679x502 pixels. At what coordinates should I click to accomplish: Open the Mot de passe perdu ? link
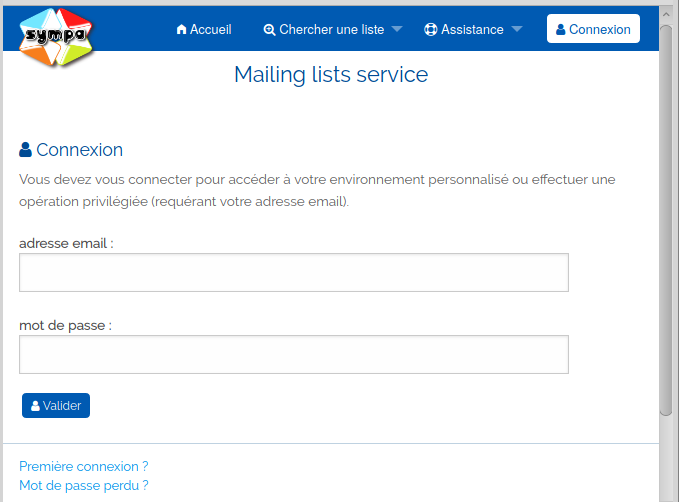(x=84, y=485)
